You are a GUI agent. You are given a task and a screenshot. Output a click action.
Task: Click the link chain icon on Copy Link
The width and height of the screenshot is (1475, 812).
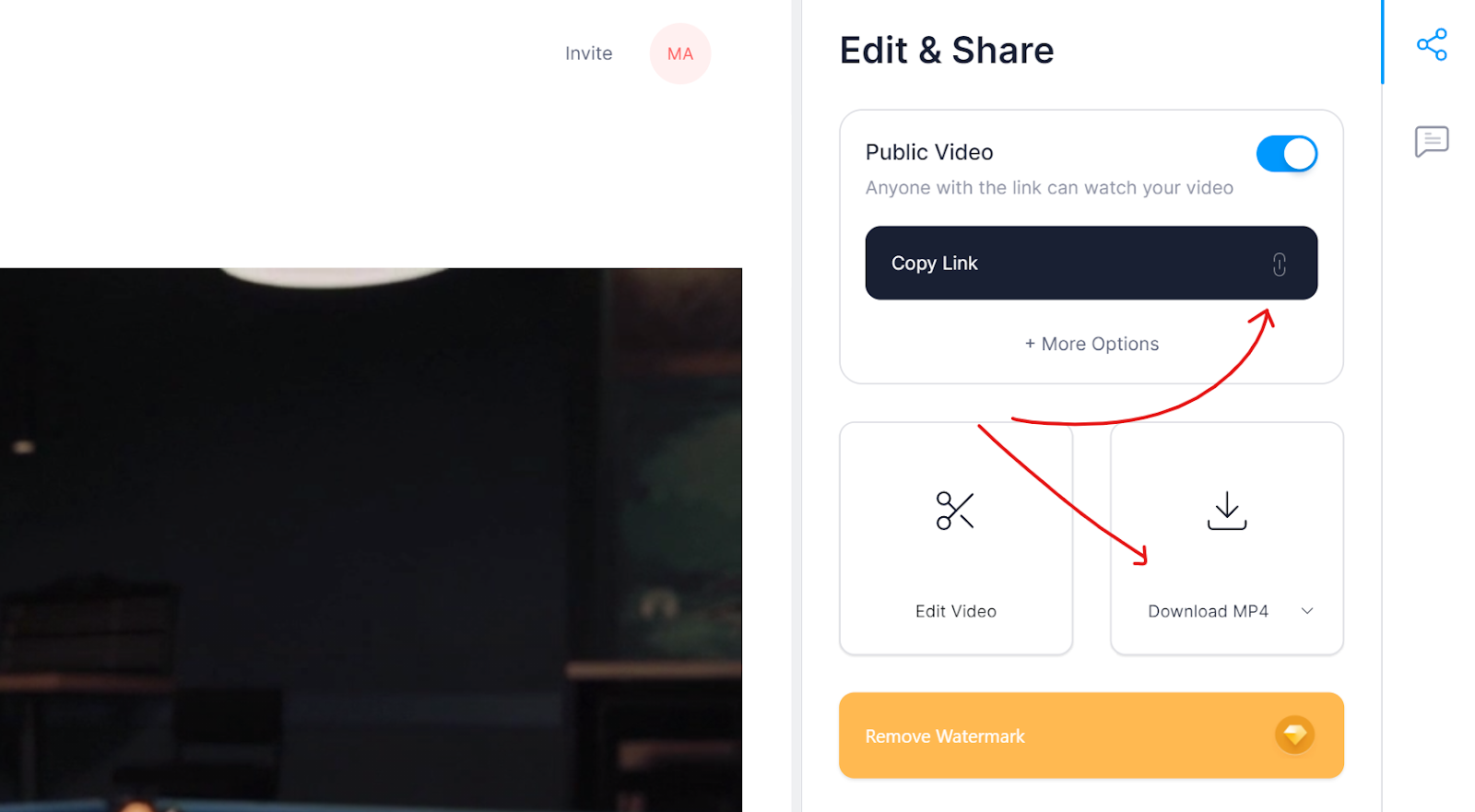1280,265
